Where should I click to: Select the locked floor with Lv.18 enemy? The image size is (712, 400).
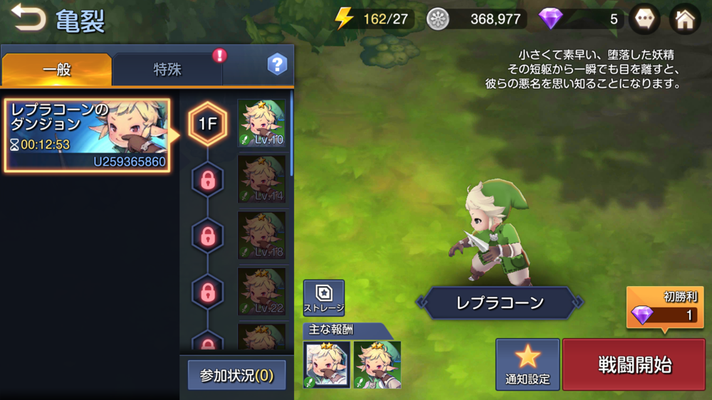tap(208, 236)
